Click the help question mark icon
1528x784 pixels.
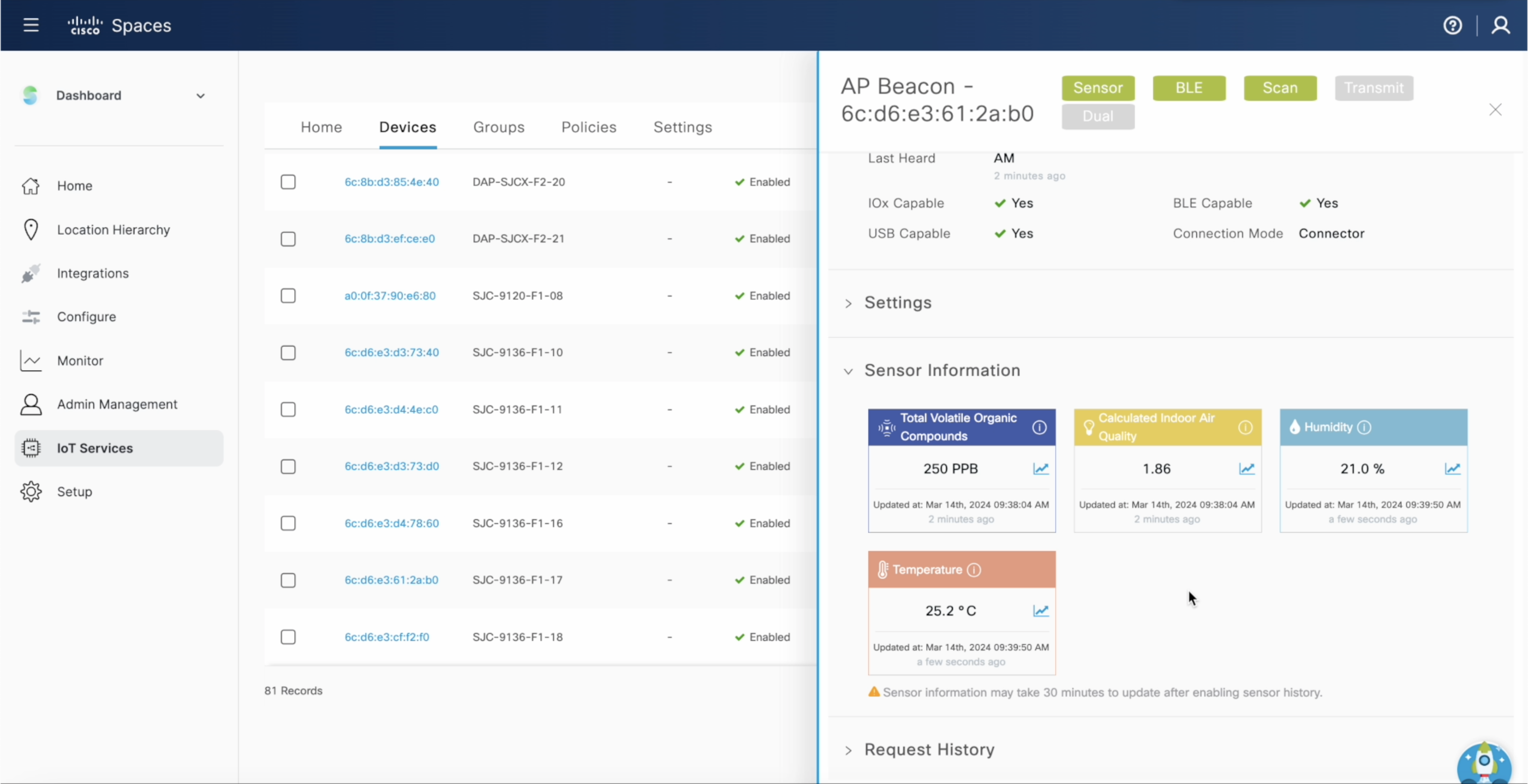(1452, 26)
